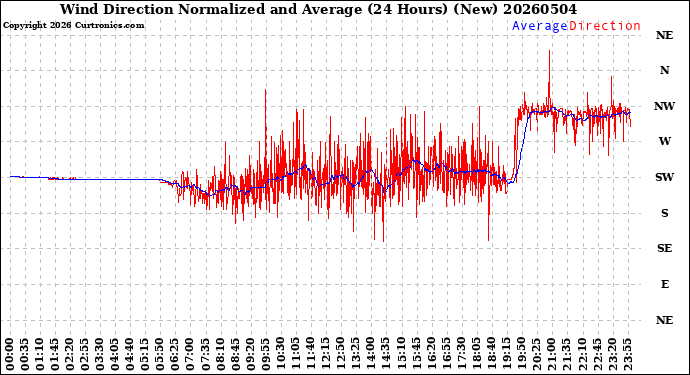Image resolution: width=690 pixels, height=375 pixels.
Task: Click the red spike peak near 09:55
Action: tap(266, 90)
